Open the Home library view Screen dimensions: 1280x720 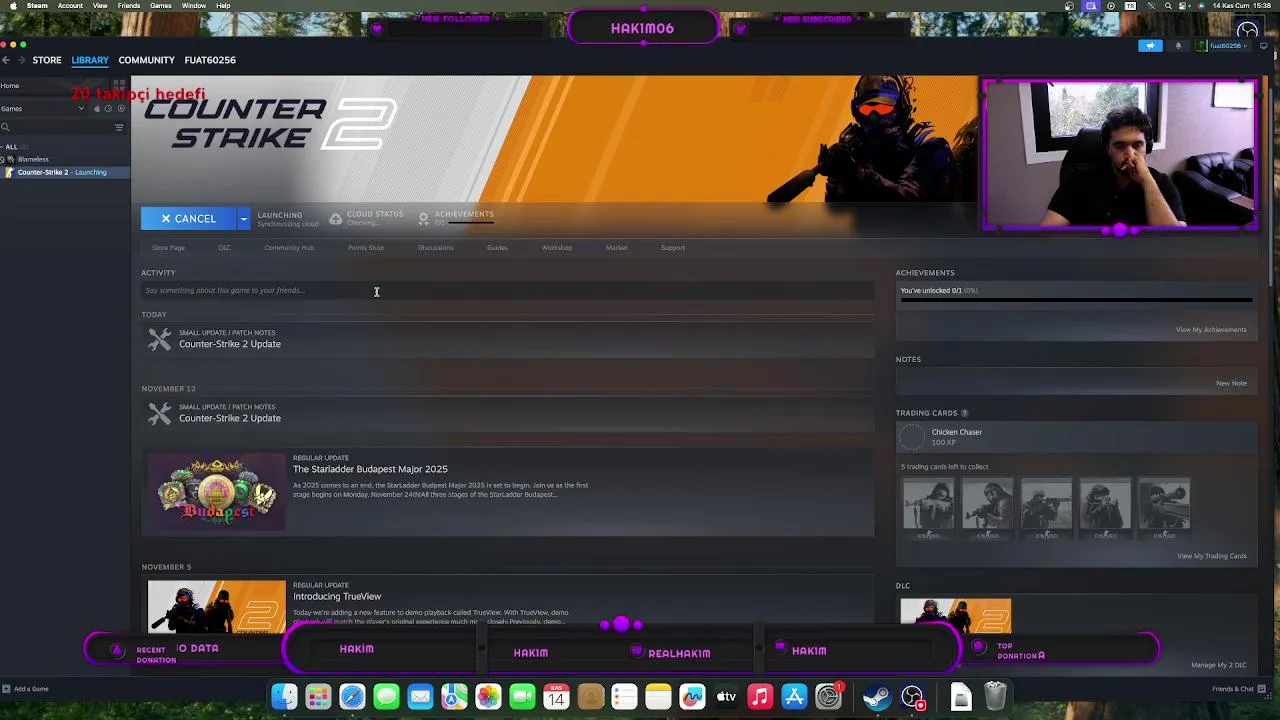coord(10,85)
